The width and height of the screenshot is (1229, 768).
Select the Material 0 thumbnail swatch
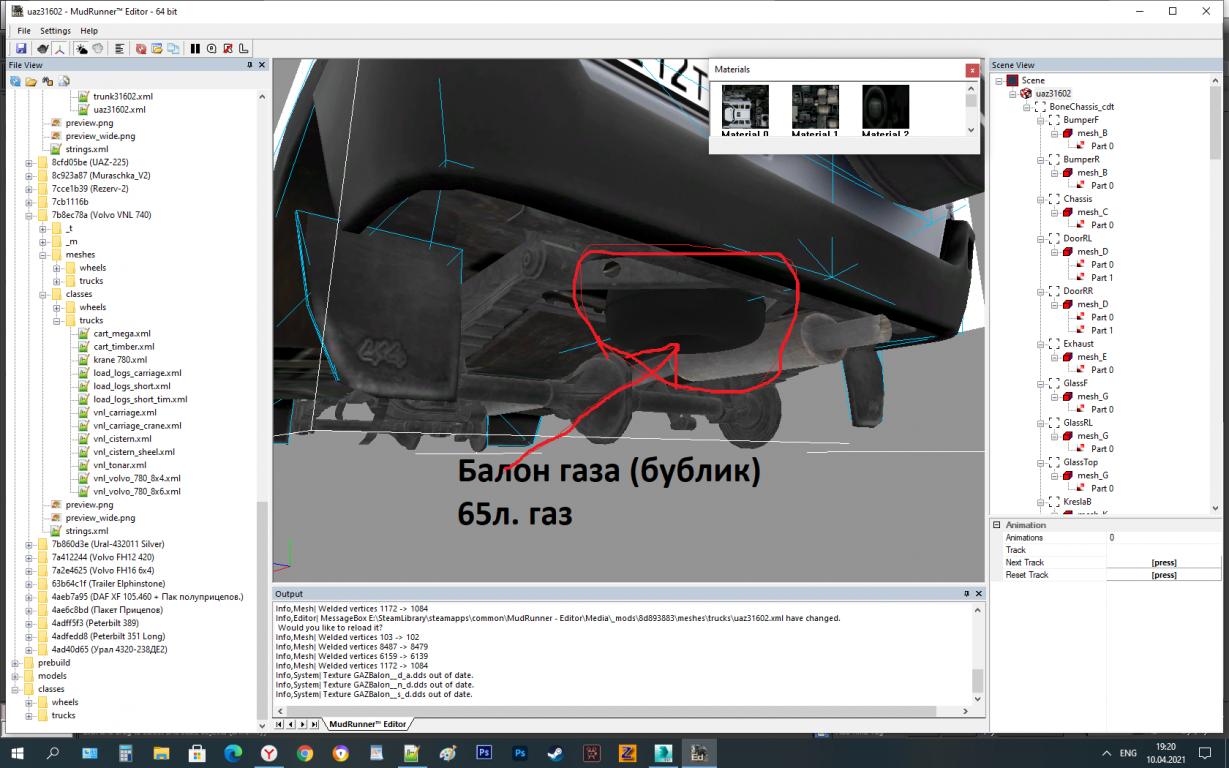(x=745, y=106)
